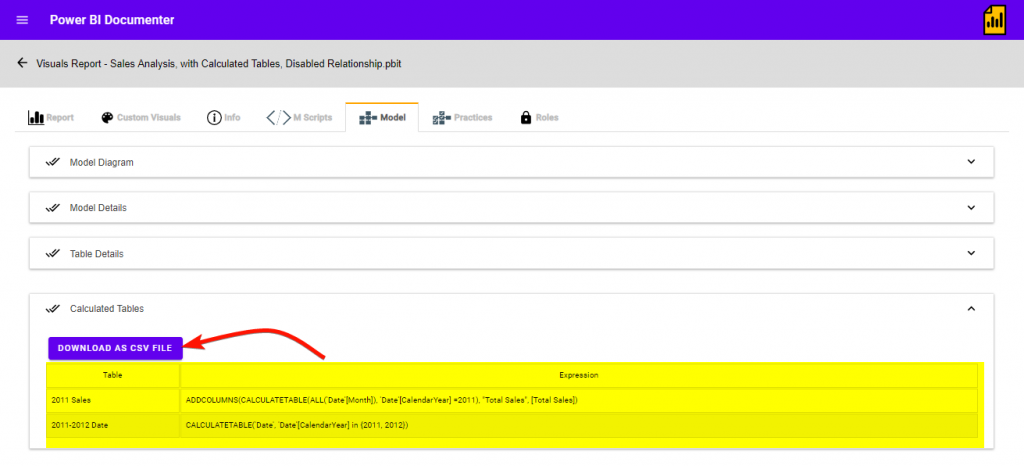
Task: Click the Power BI Documenter title
Action: (112, 20)
